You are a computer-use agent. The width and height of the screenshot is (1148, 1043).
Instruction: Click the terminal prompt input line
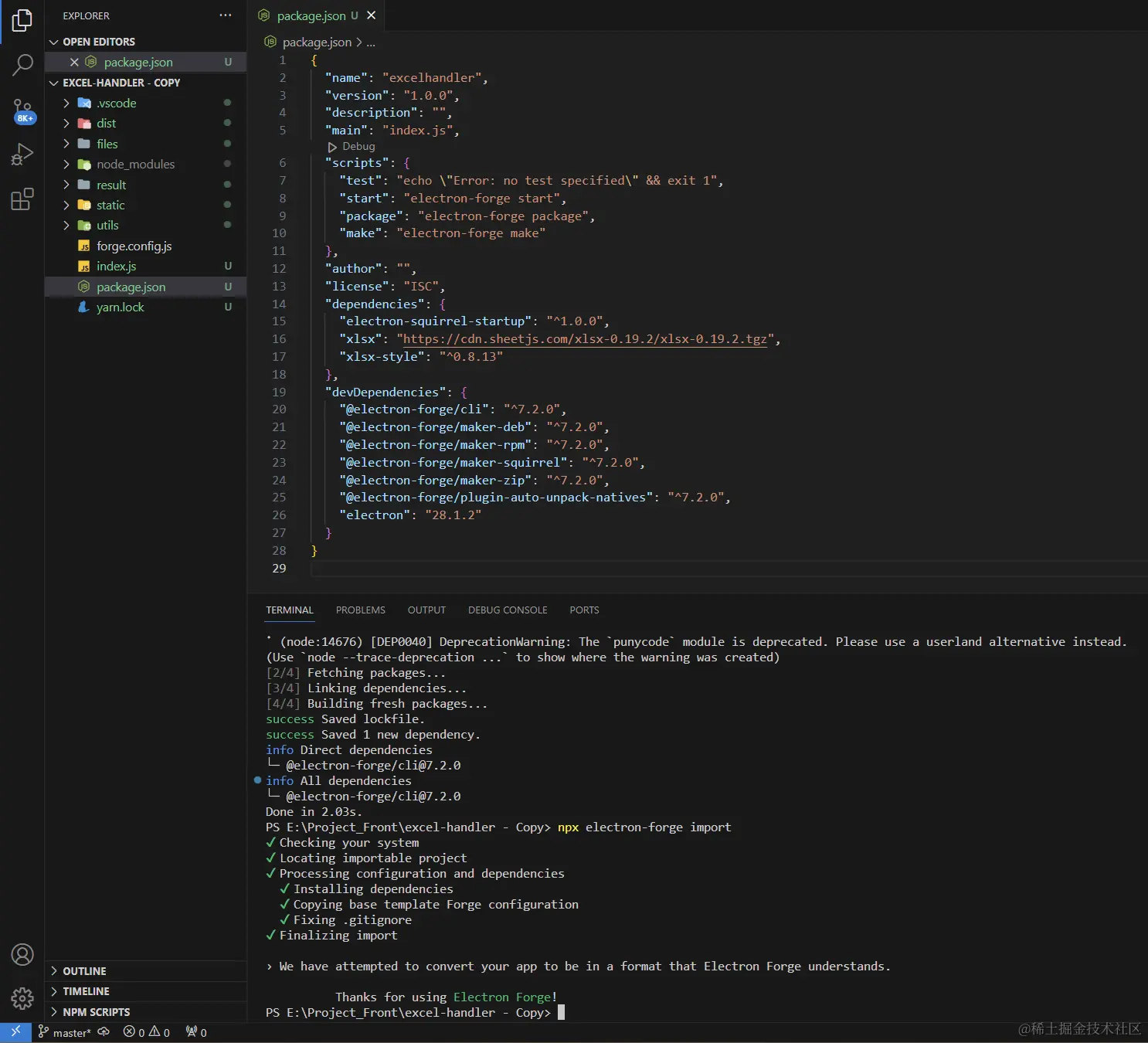tap(415, 1012)
